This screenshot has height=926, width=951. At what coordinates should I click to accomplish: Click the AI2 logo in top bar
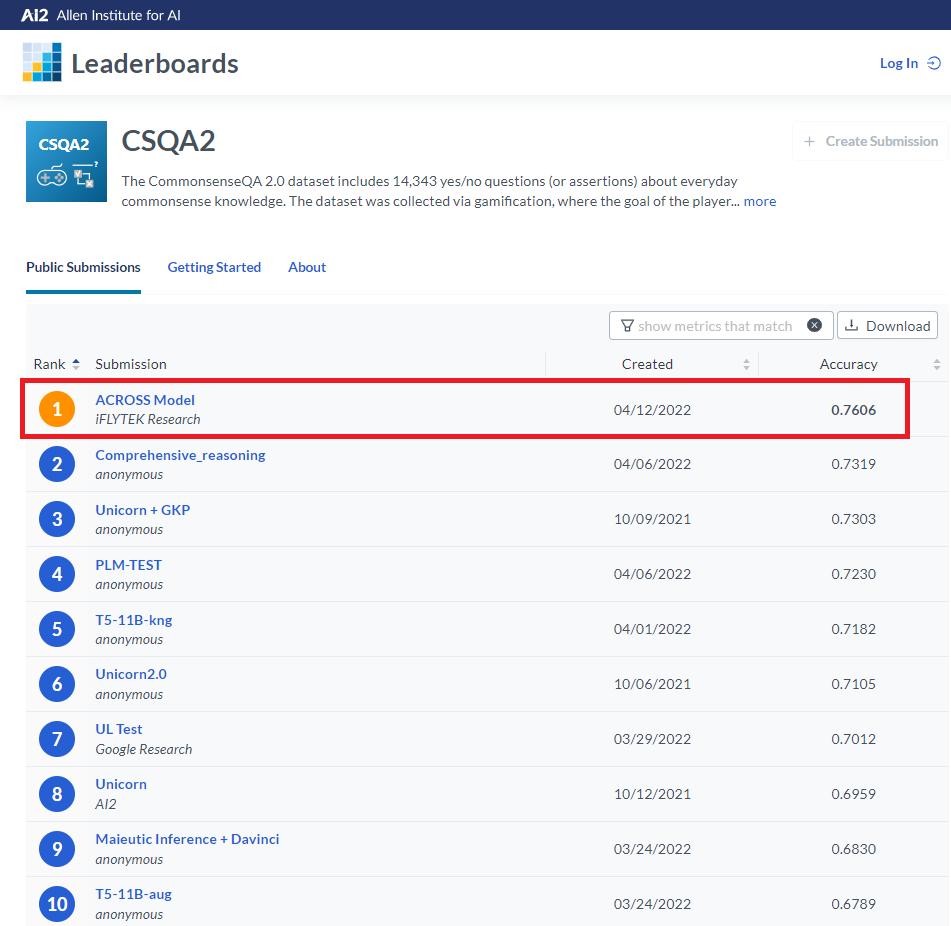[35, 15]
